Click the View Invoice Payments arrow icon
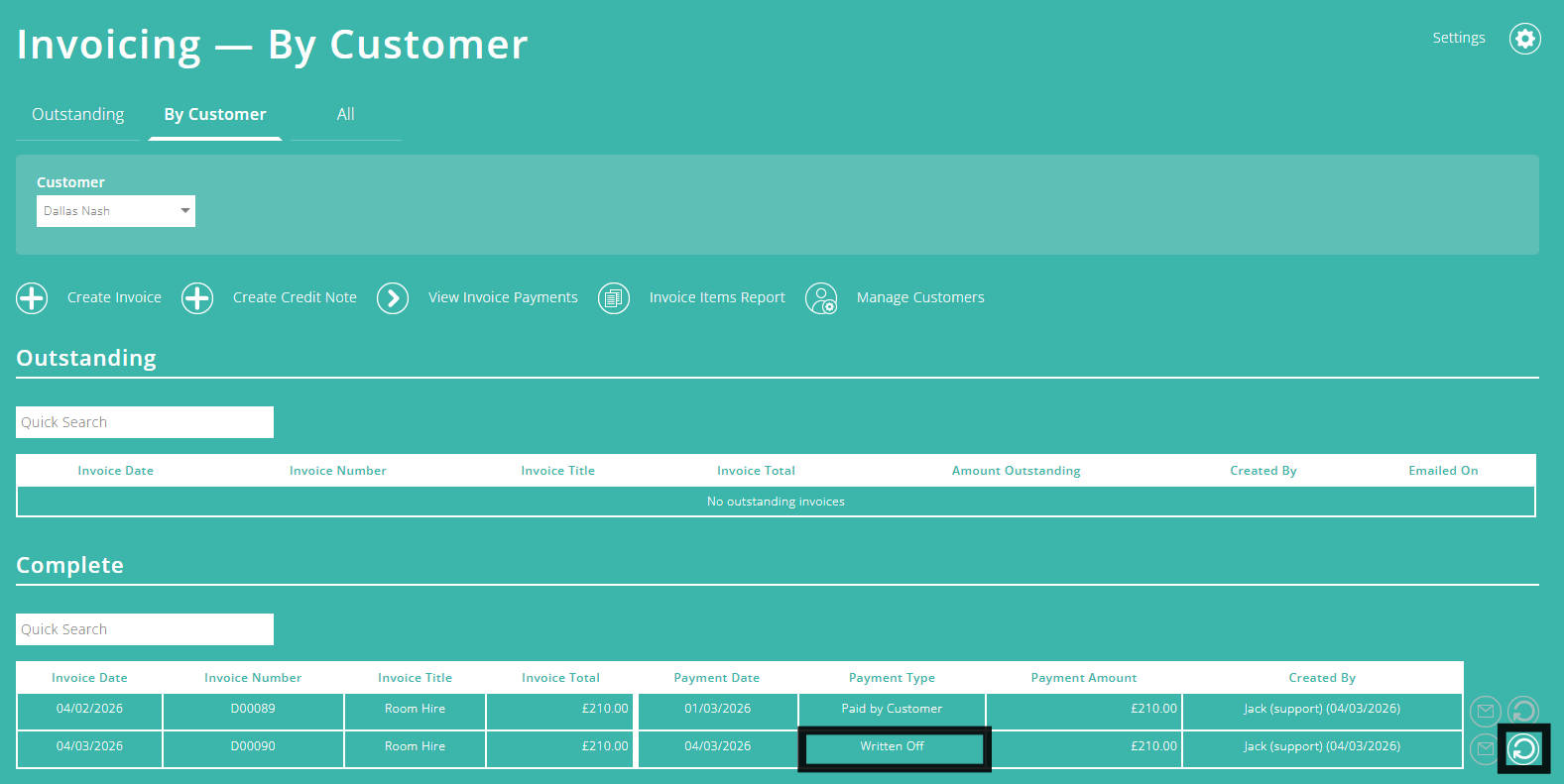Viewport: 1564px width, 784px height. pos(393,297)
